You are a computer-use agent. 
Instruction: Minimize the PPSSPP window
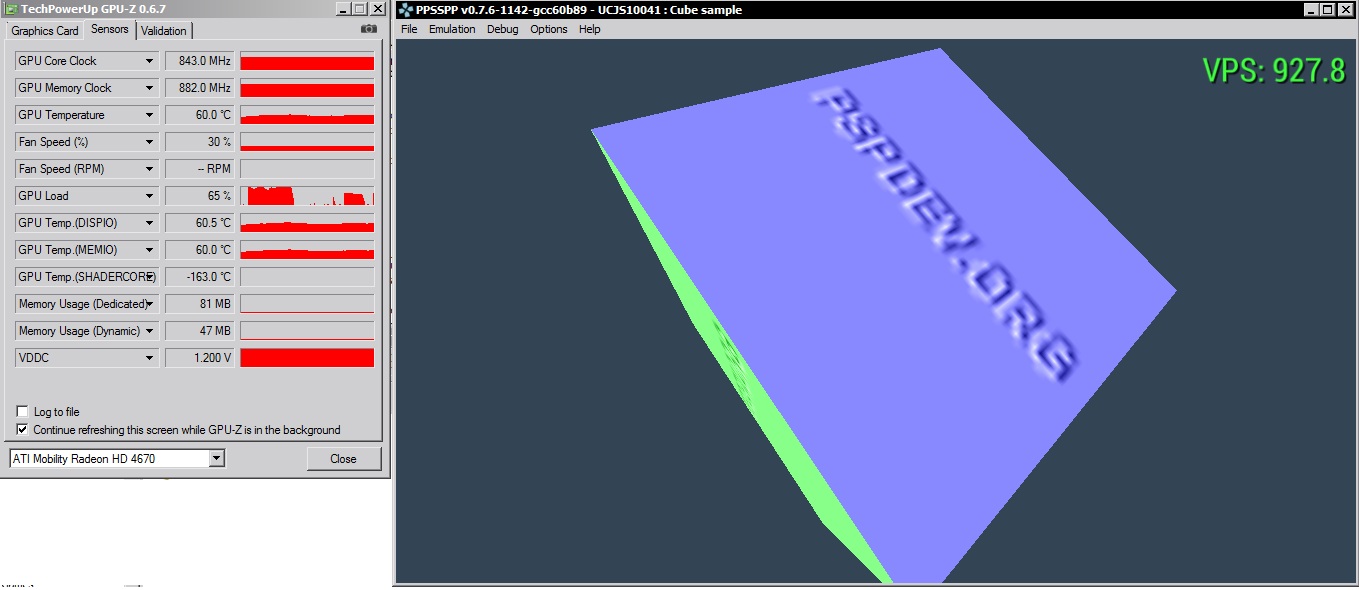coord(1309,10)
